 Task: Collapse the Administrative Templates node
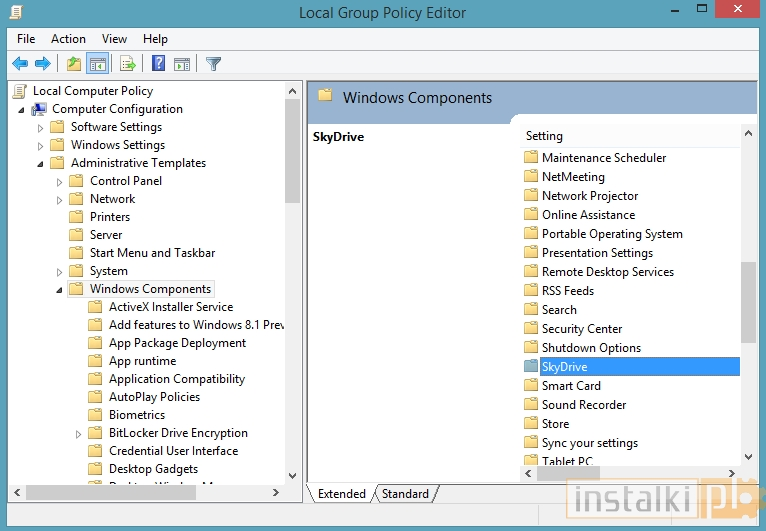(x=41, y=164)
